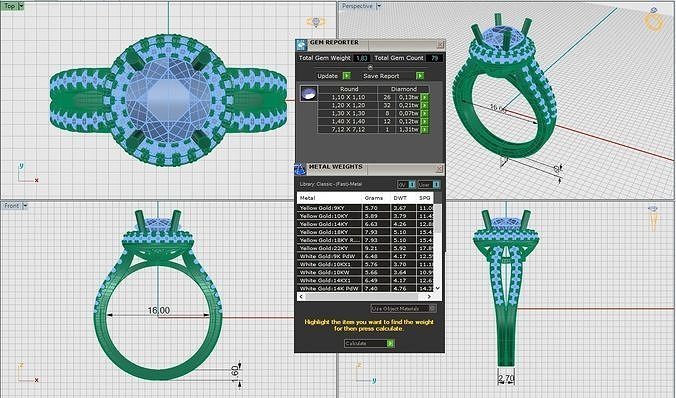Activate the Front viewport label

pyautogui.click(x=12, y=206)
